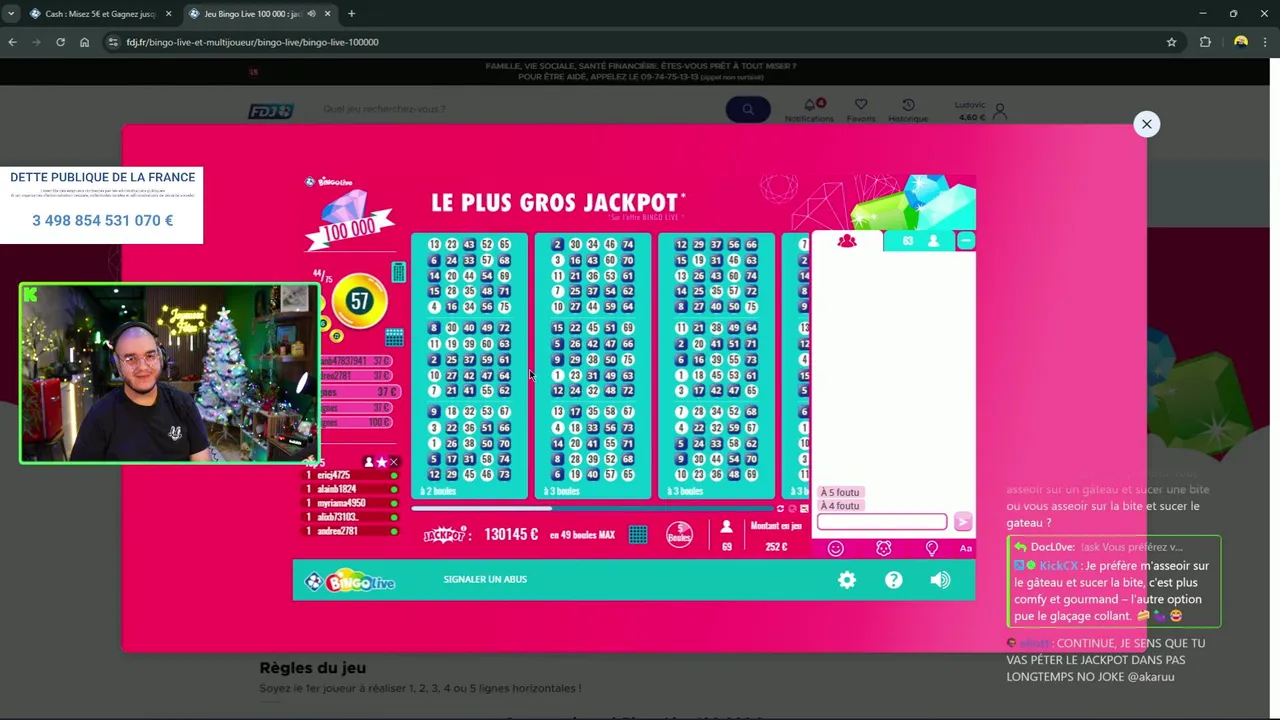Select player ericj4725 in the ranking
This screenshot has width=1280, height=720.
pos(351,475)
